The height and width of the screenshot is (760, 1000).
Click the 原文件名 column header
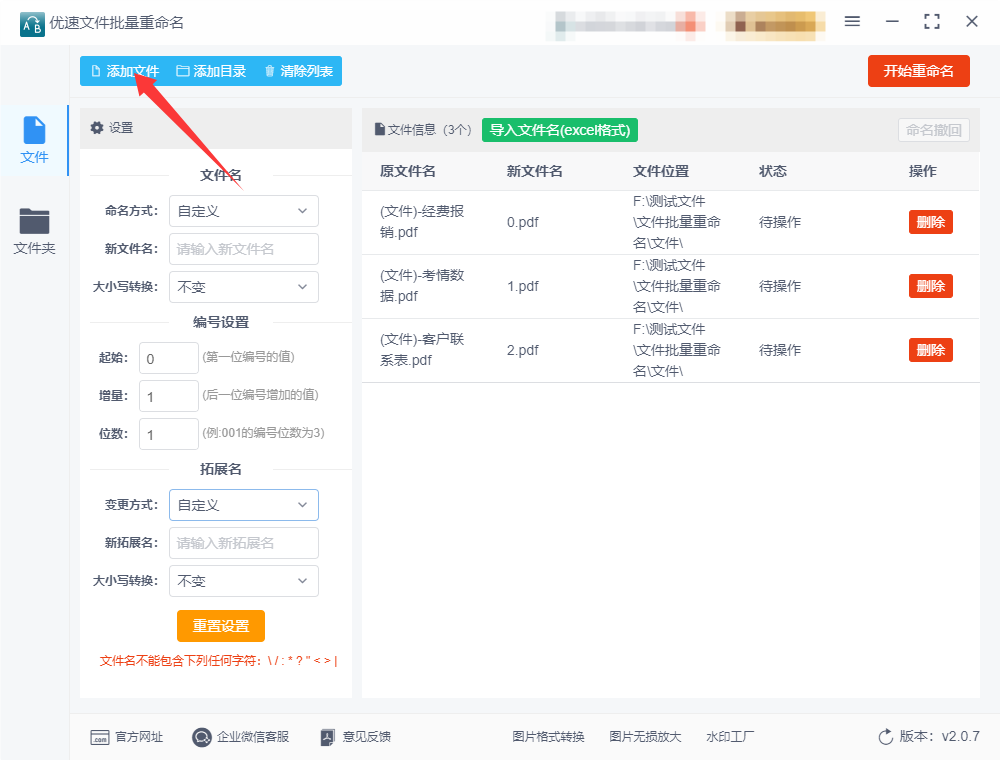click(x=408, y=171)
